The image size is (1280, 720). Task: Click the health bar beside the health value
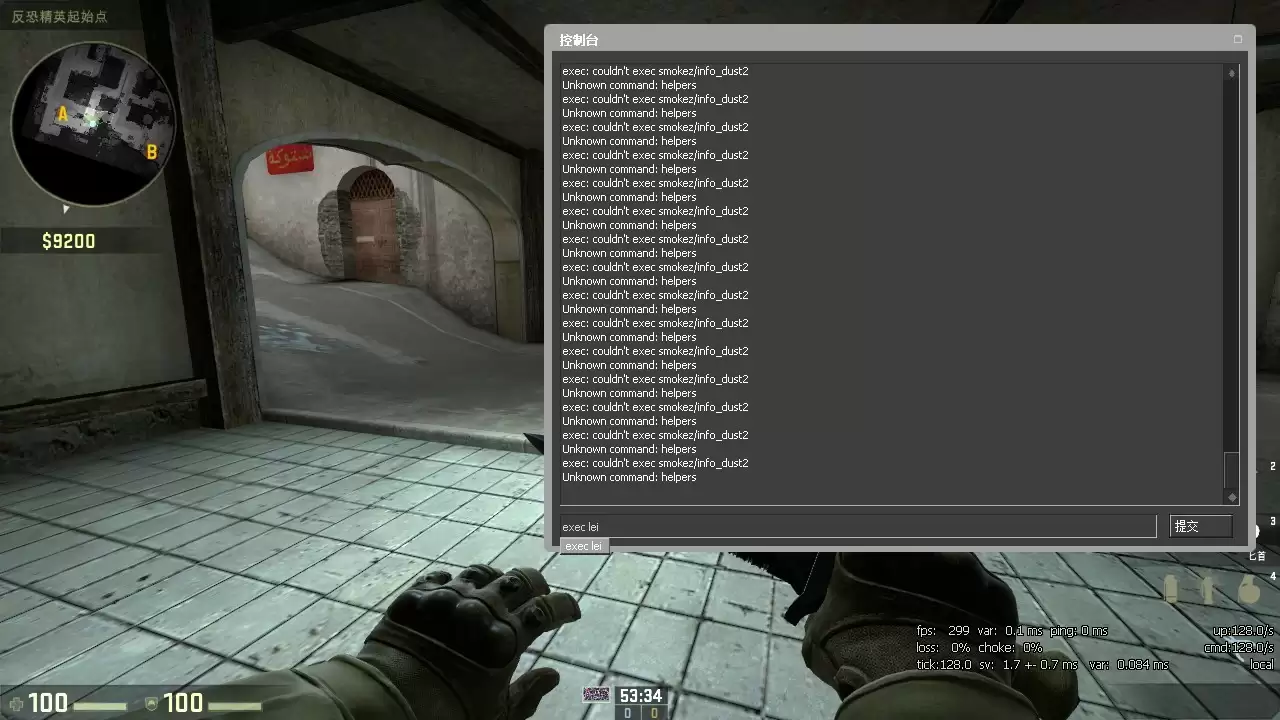tap(100, 706)
